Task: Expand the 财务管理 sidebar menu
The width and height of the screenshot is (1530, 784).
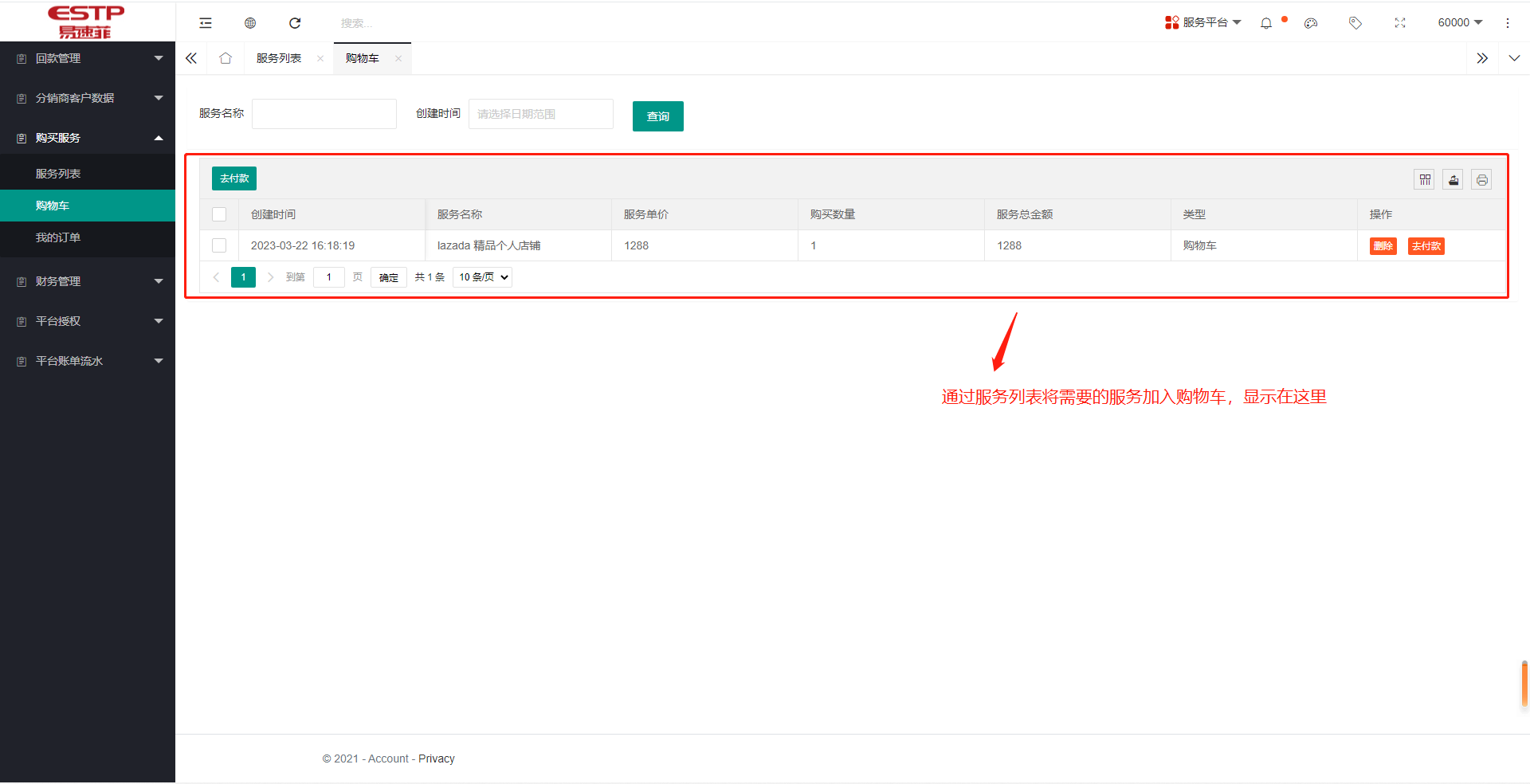Action: point(88,281)
